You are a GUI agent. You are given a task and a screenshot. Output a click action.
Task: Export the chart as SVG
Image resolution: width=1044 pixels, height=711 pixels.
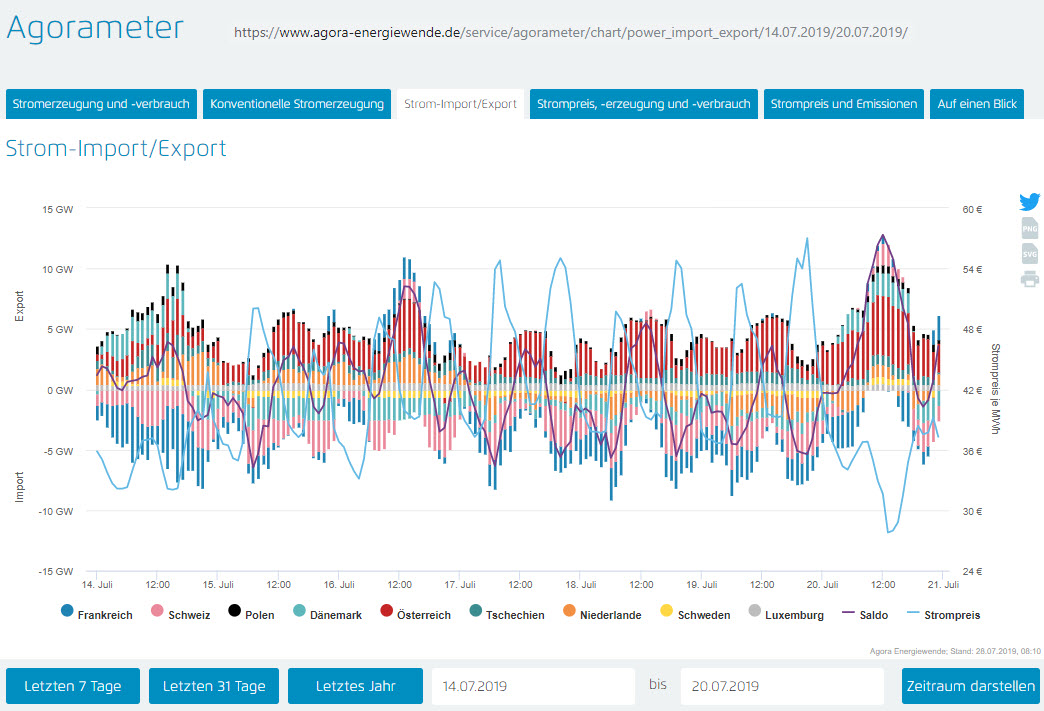[x=1029, y=254]
